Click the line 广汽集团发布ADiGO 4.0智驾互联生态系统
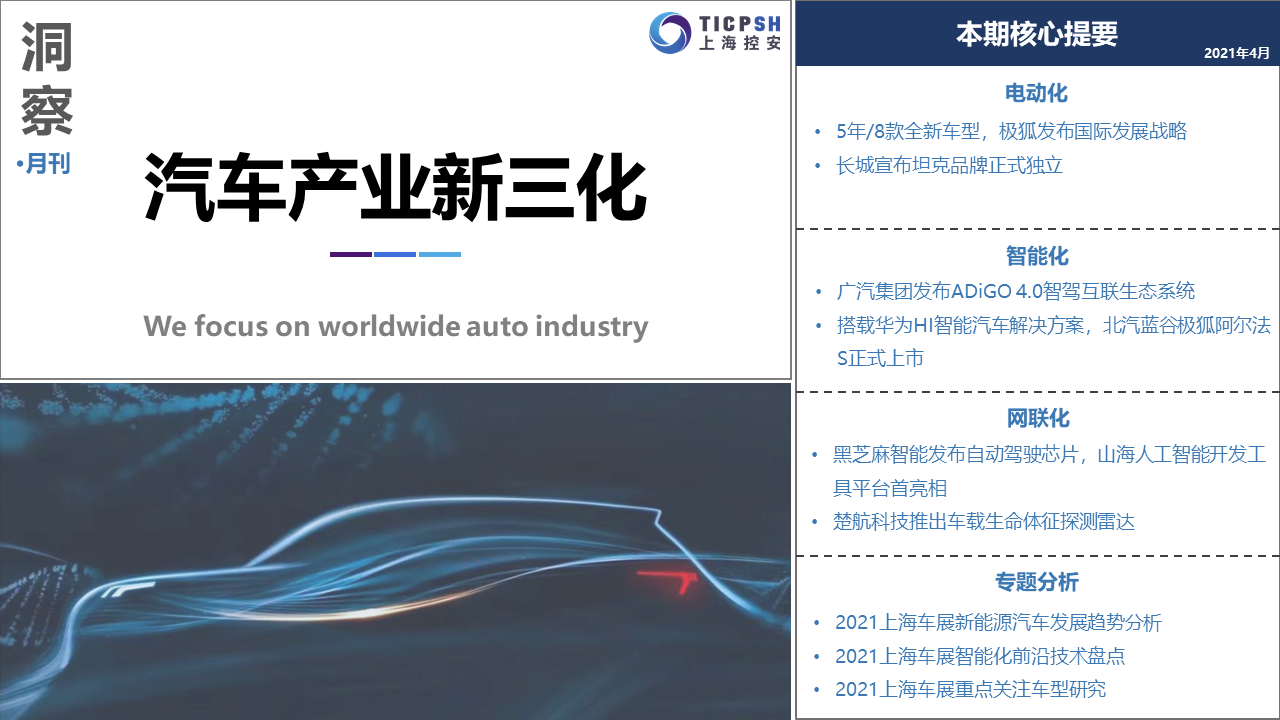The image size is (1280, 720). point(1015,292)
